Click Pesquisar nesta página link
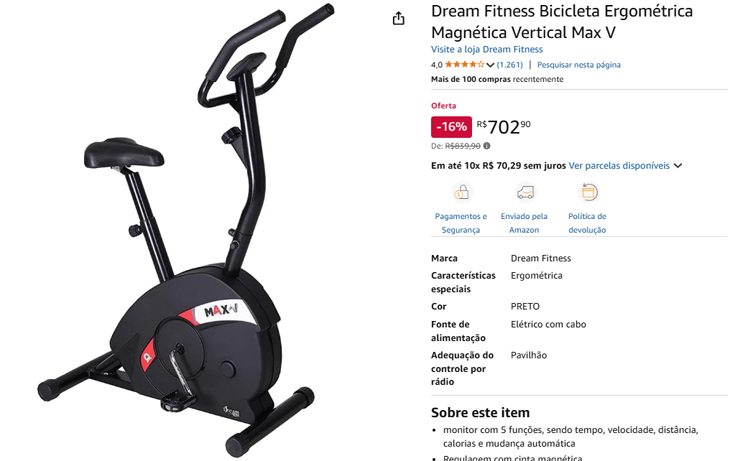The width and height of the screenshot is (730, 461). pos(579,64)
